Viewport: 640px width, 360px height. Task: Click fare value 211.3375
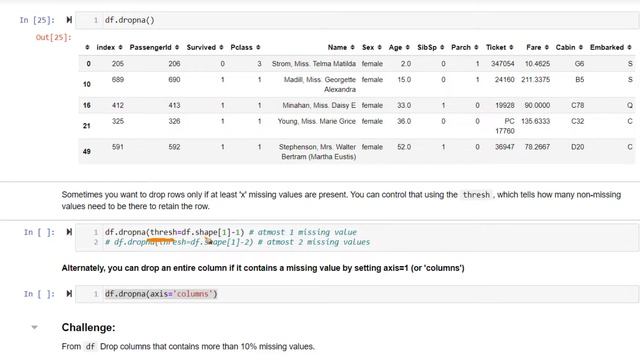(535, 80)
